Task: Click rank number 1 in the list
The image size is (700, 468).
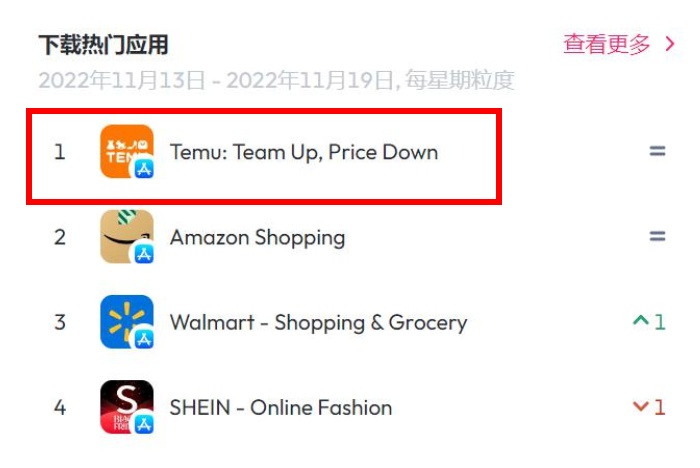Action: (x=60, y=152)
